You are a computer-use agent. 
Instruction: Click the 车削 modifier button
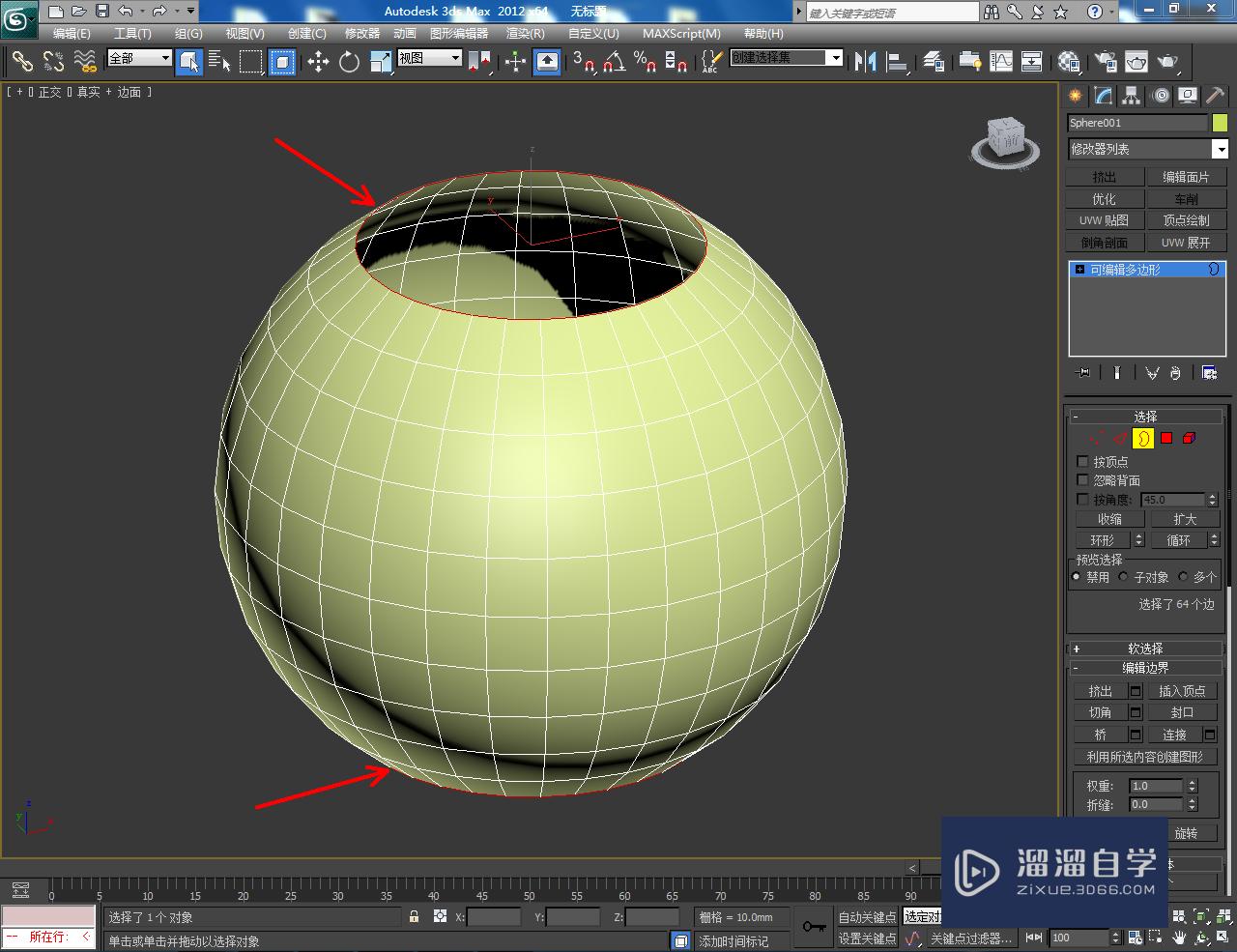point(1187,199)
